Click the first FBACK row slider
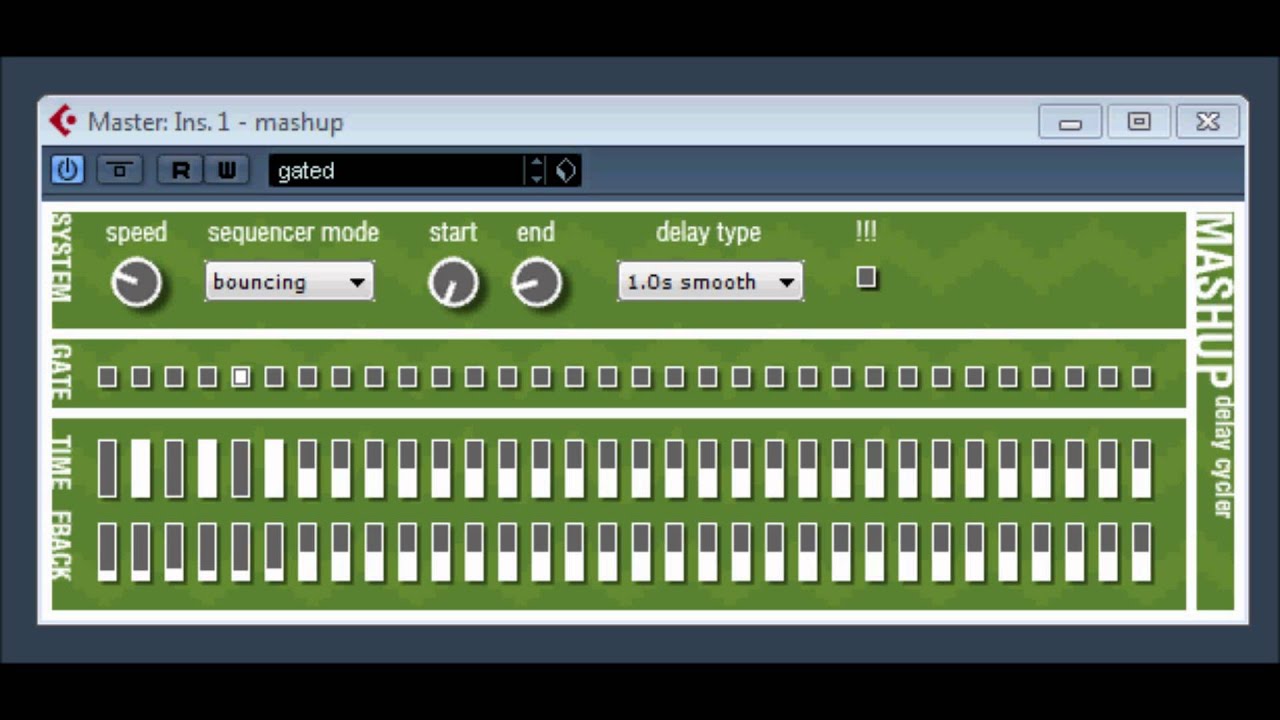The width and height of the screenshot is (1280, 720). point(108,552)
